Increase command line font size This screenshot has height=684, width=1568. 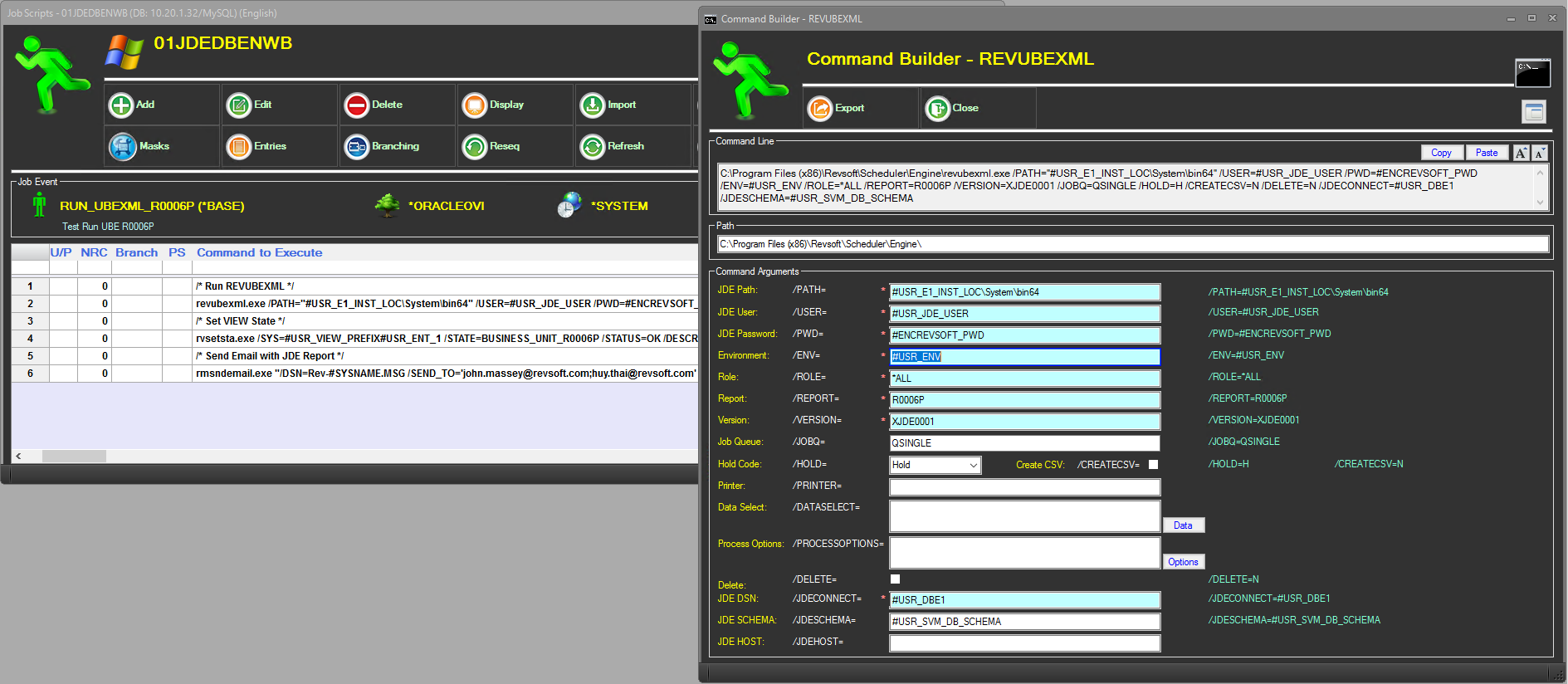pyautogui.click(x=1521, y=153)
